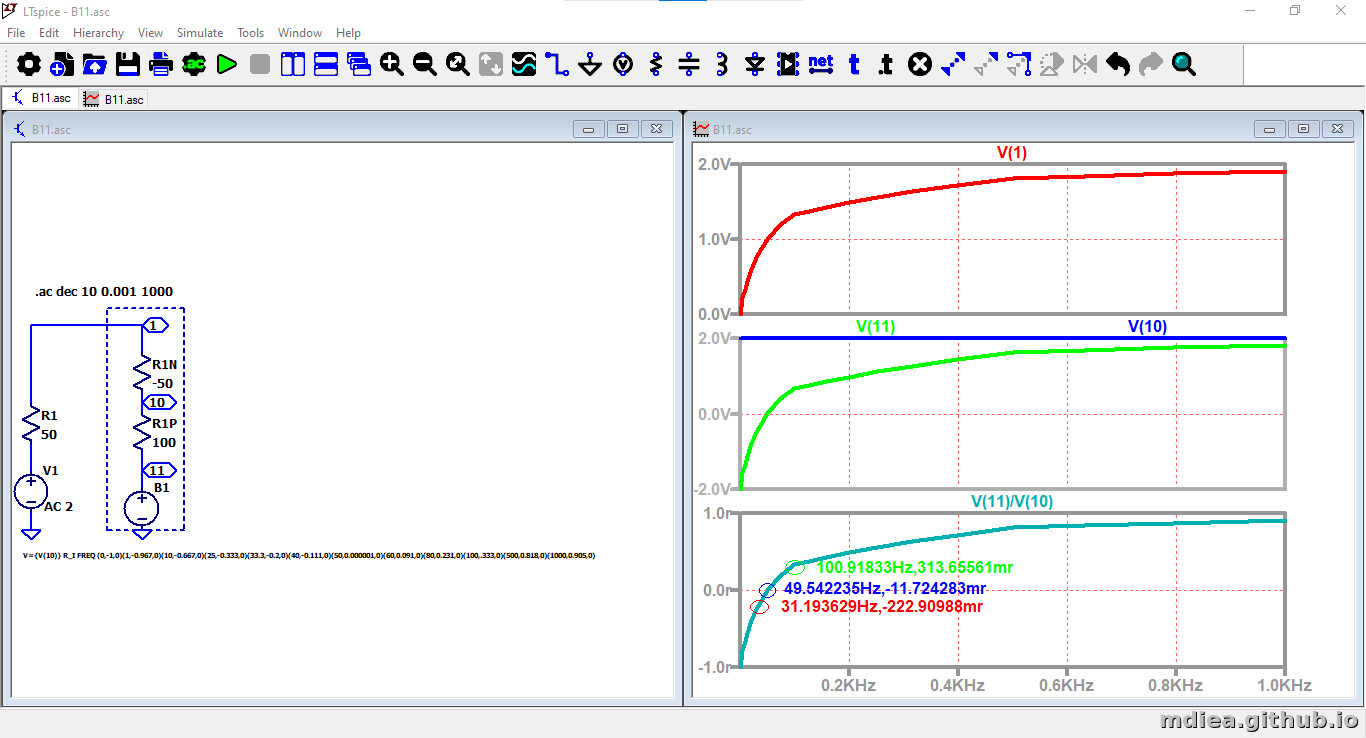The height and width of the screenshot is (738, 1366).
Task: Click the Find search magnifier icon
Action: [x=1184, y=65]
